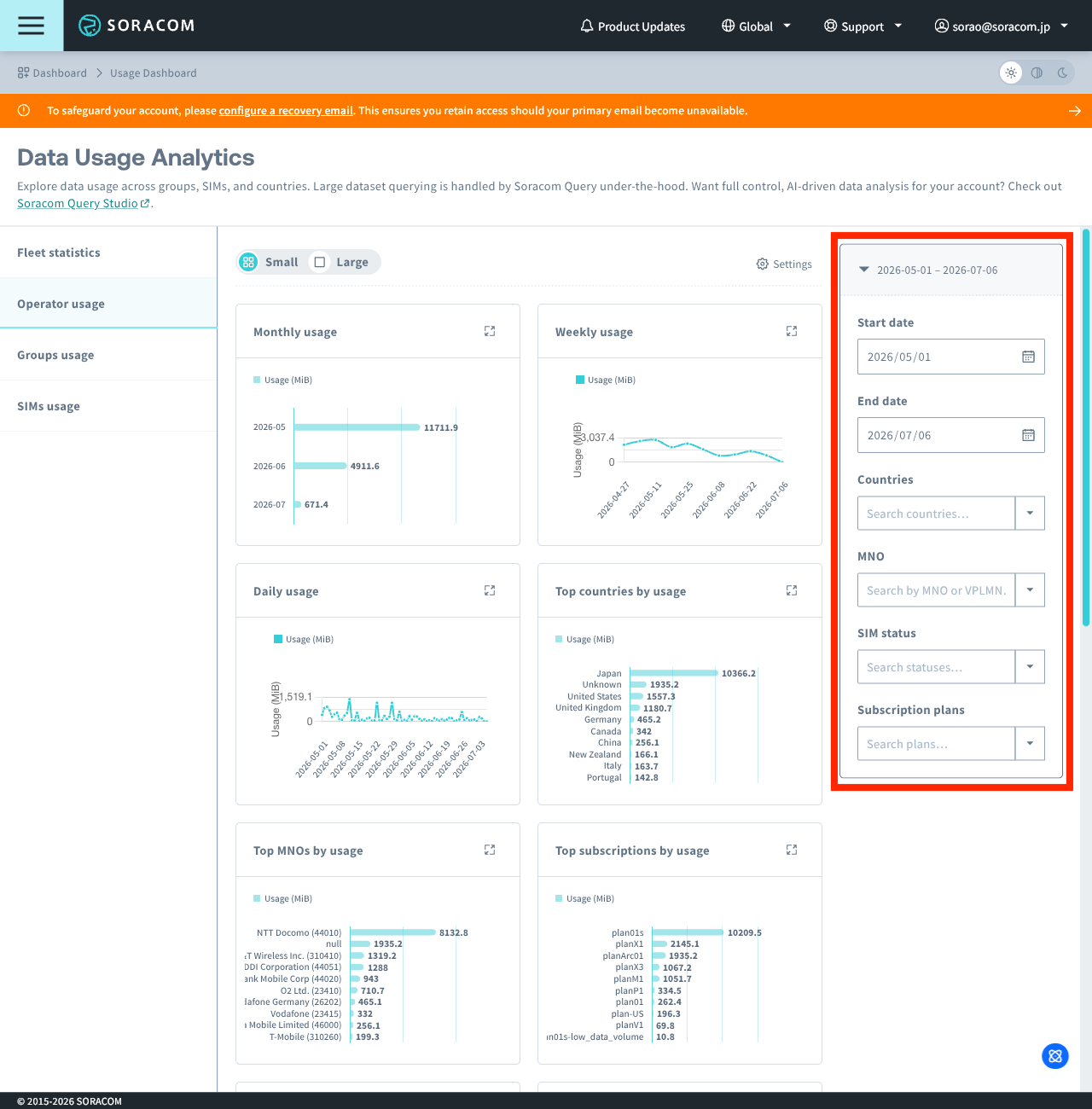Click 2026-05 bar in Monthly usage
The height and width of the screenshot is (1109, 1092).
tap(357, 427)
